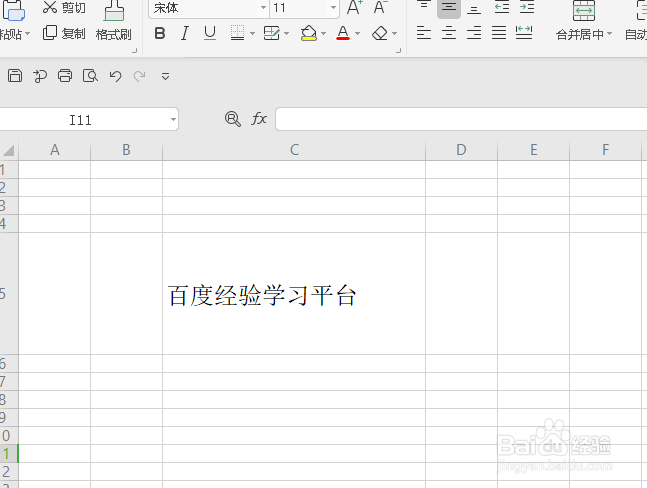Viewport: 647px width, 488px height.
Task: Click the Select All corner triangle
Action: click(9, 150)
